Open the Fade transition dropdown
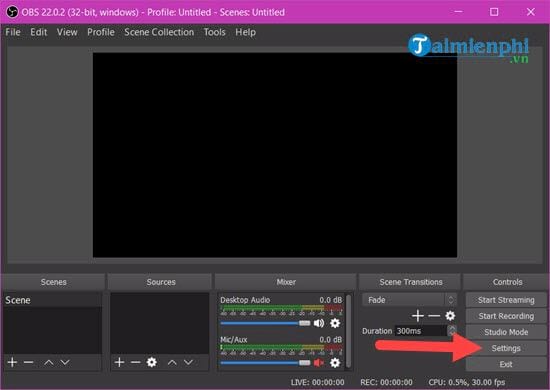 click(409, 300)
